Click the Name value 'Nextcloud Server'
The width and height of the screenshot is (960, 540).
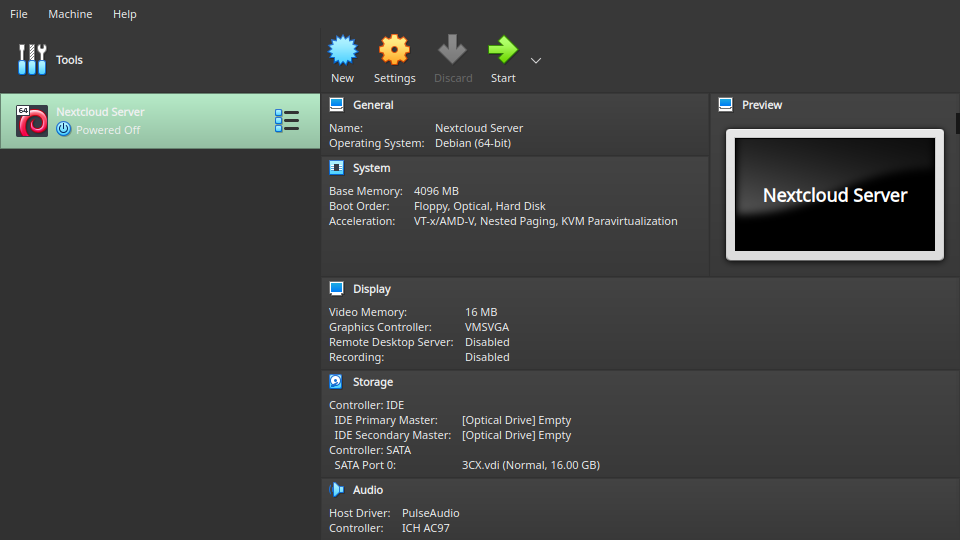click(x=479, y=128)
